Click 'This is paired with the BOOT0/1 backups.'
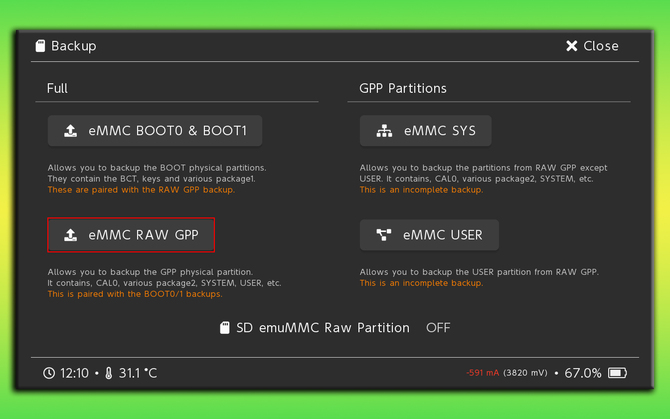The image size is (670, 419). tap(135, 294)
